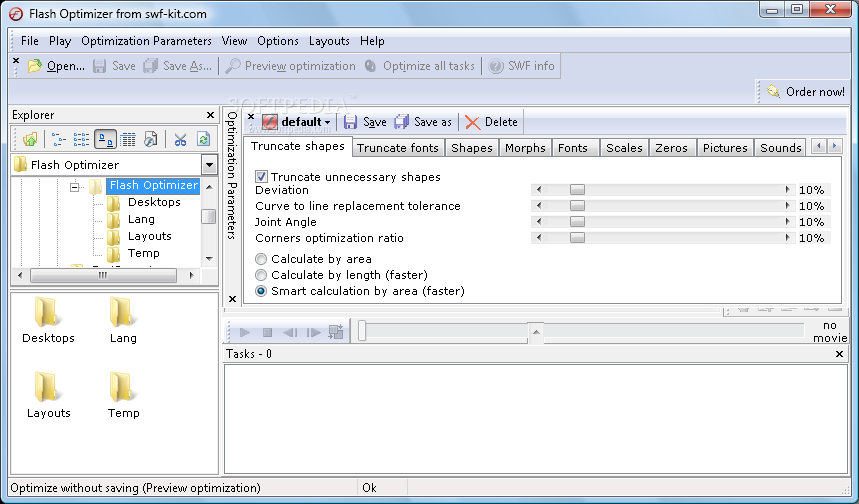Image resolution: width=859 pixels, height=504 pixels.
Task: Delete the default parameter profile
Action: pos(491,122)
